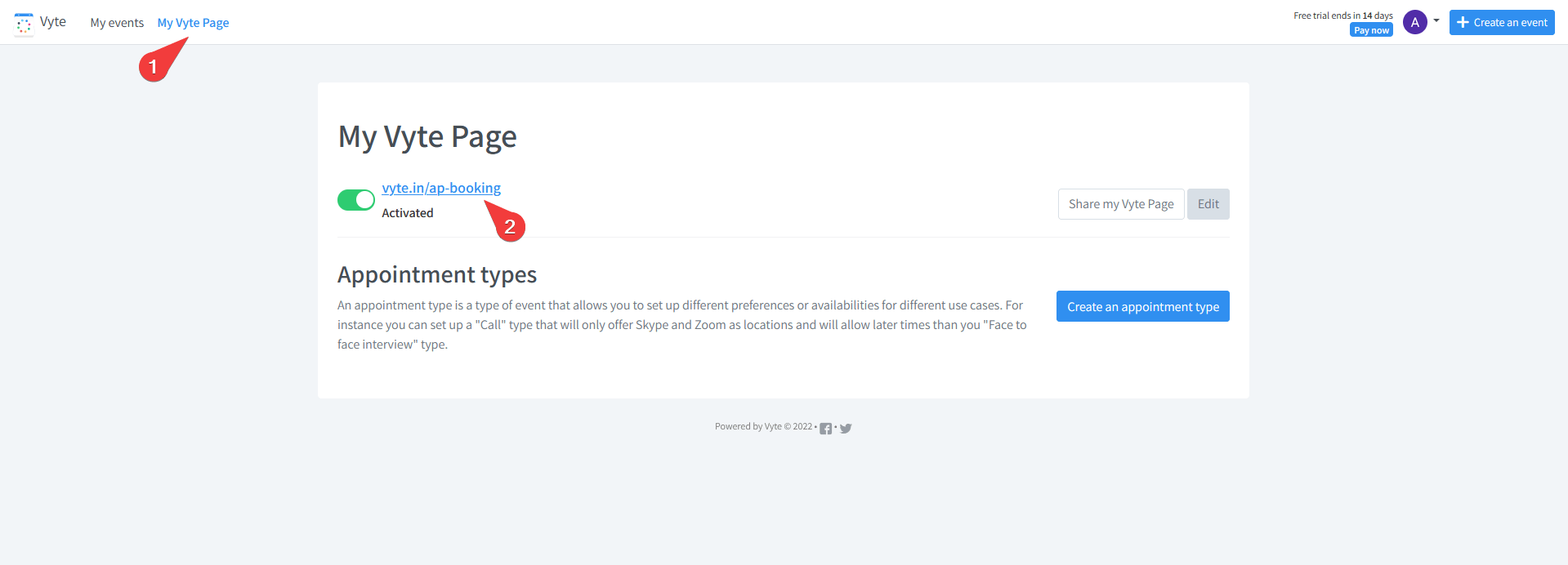Click the My Vyte Page heading

427,136
